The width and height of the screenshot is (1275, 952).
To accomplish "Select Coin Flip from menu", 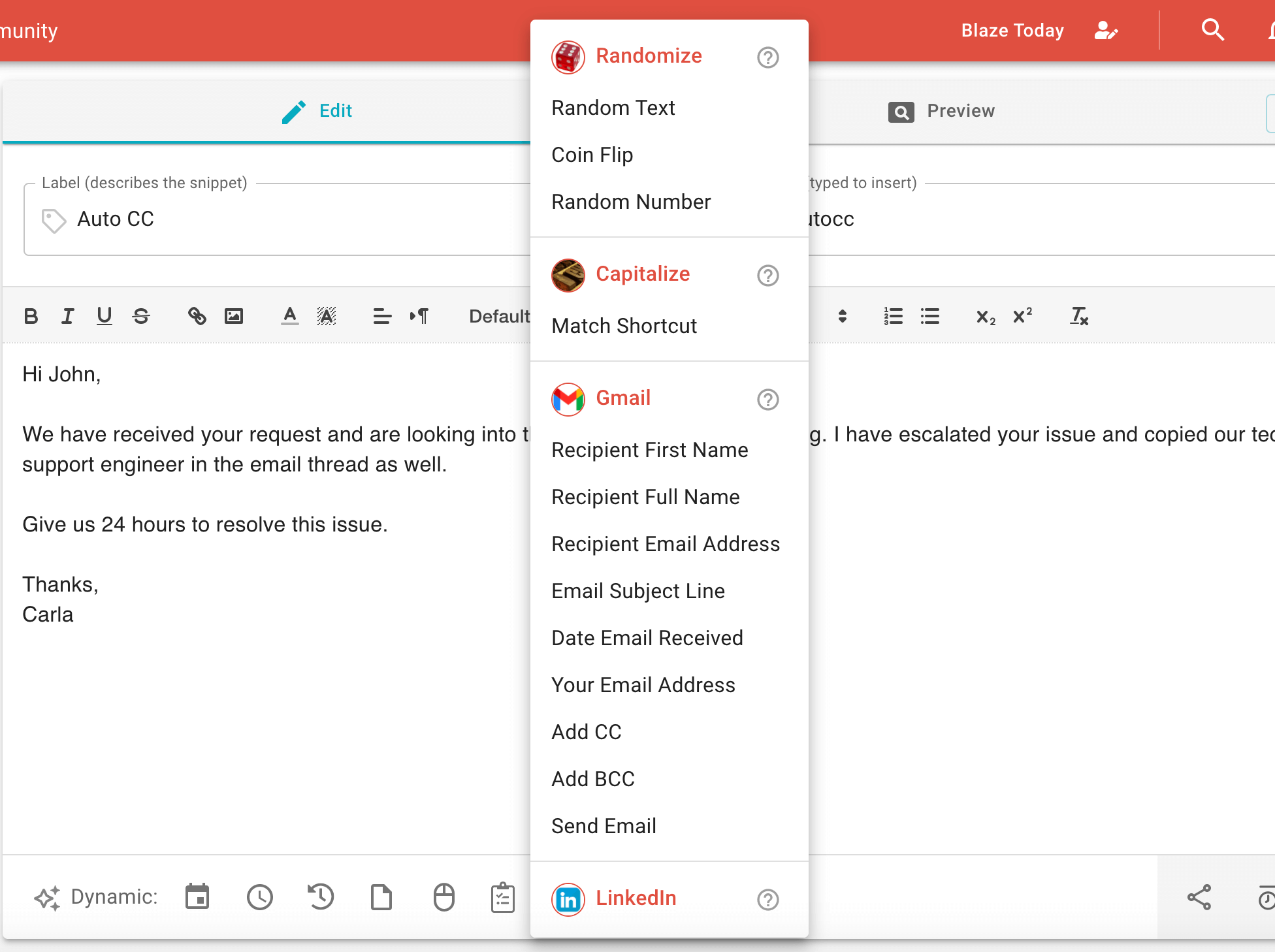I will tap(670, 155).
